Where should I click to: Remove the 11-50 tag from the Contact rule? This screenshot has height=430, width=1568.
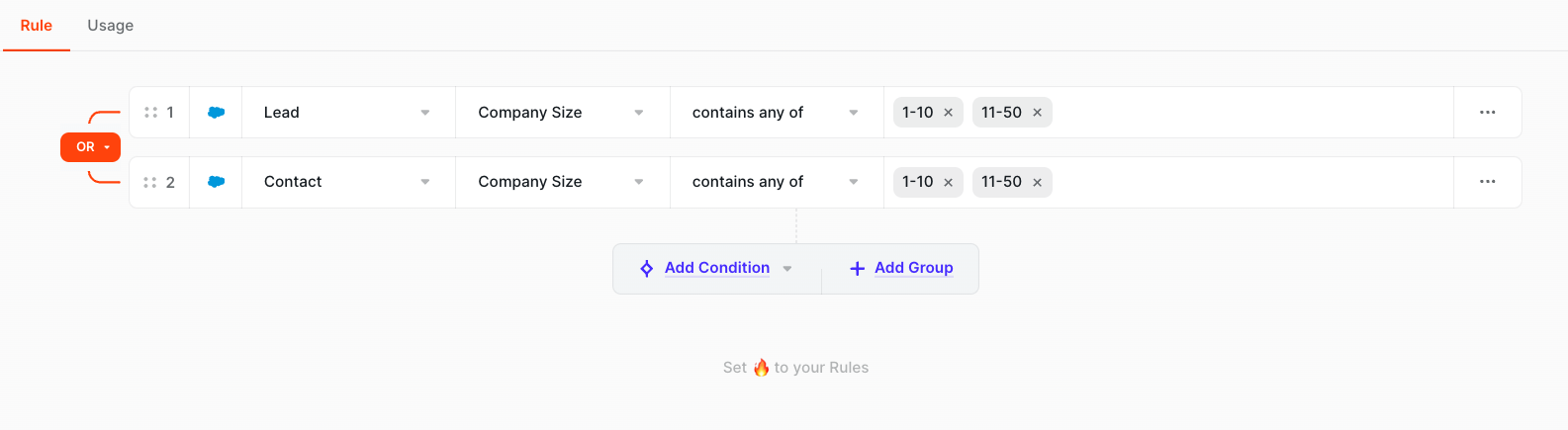1037,182
